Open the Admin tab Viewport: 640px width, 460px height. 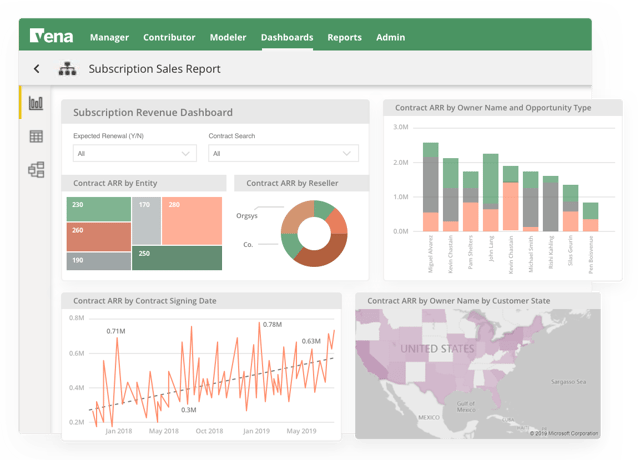pos(391,38)
